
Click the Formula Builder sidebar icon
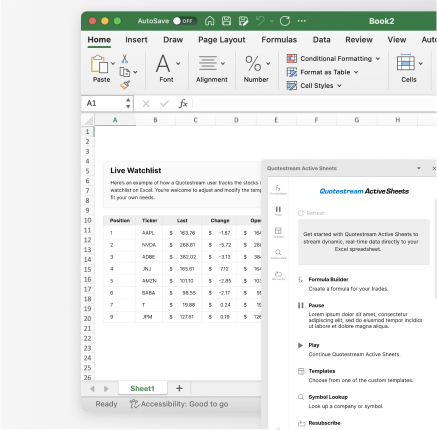pyautogui.click(x=278, y=190)
